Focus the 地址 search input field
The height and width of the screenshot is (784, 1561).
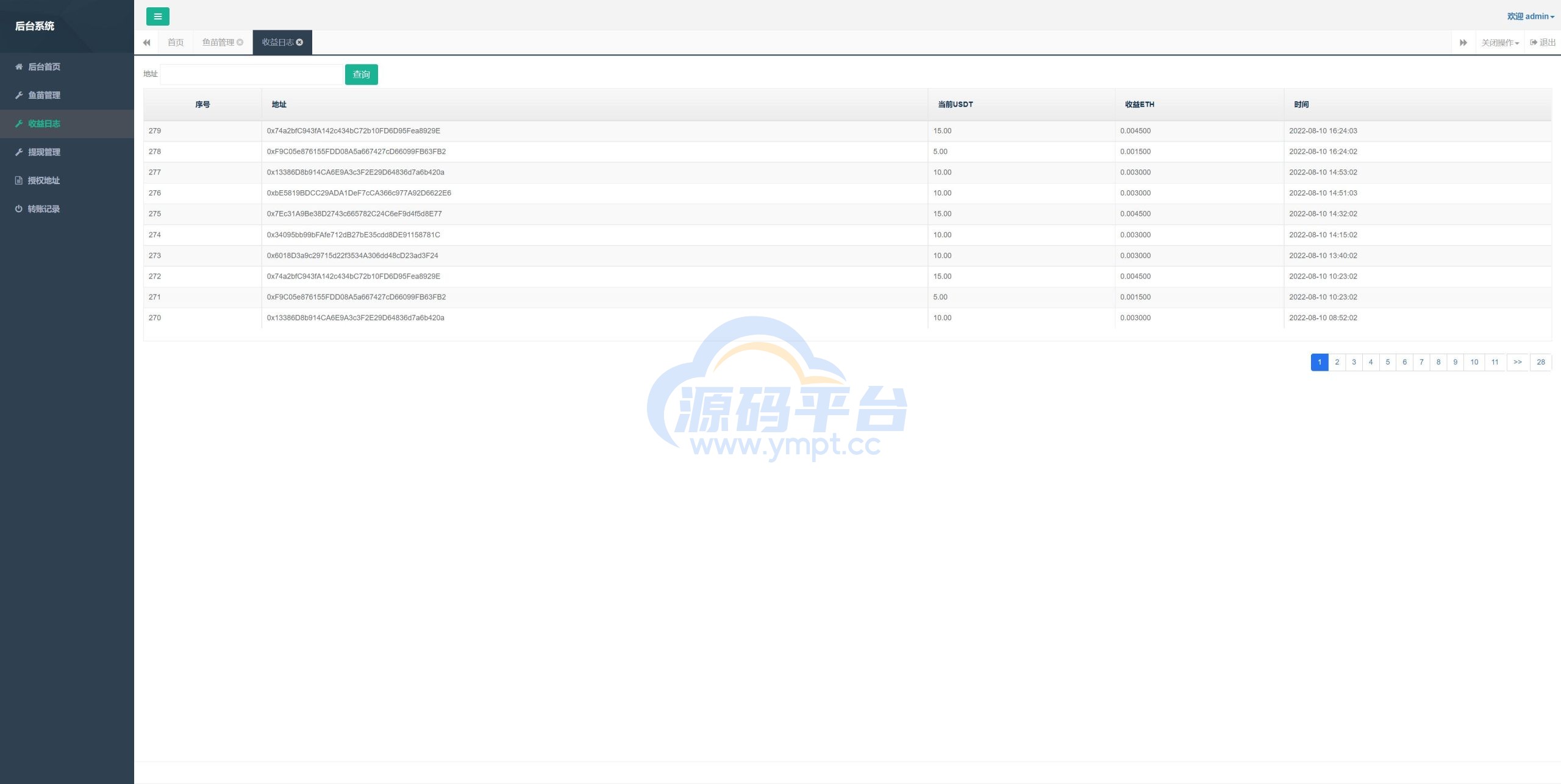[x=251, y=74]
